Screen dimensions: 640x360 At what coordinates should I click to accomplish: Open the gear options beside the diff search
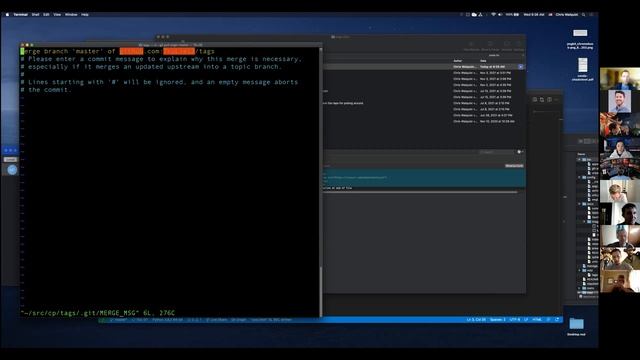point(520,152)
